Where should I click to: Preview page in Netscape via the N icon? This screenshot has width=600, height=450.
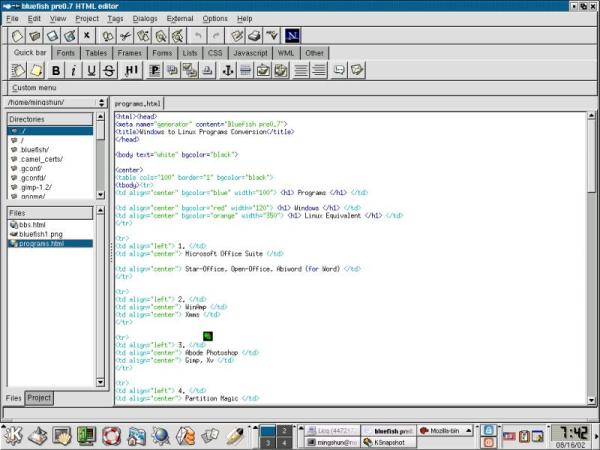click(292, 36)
